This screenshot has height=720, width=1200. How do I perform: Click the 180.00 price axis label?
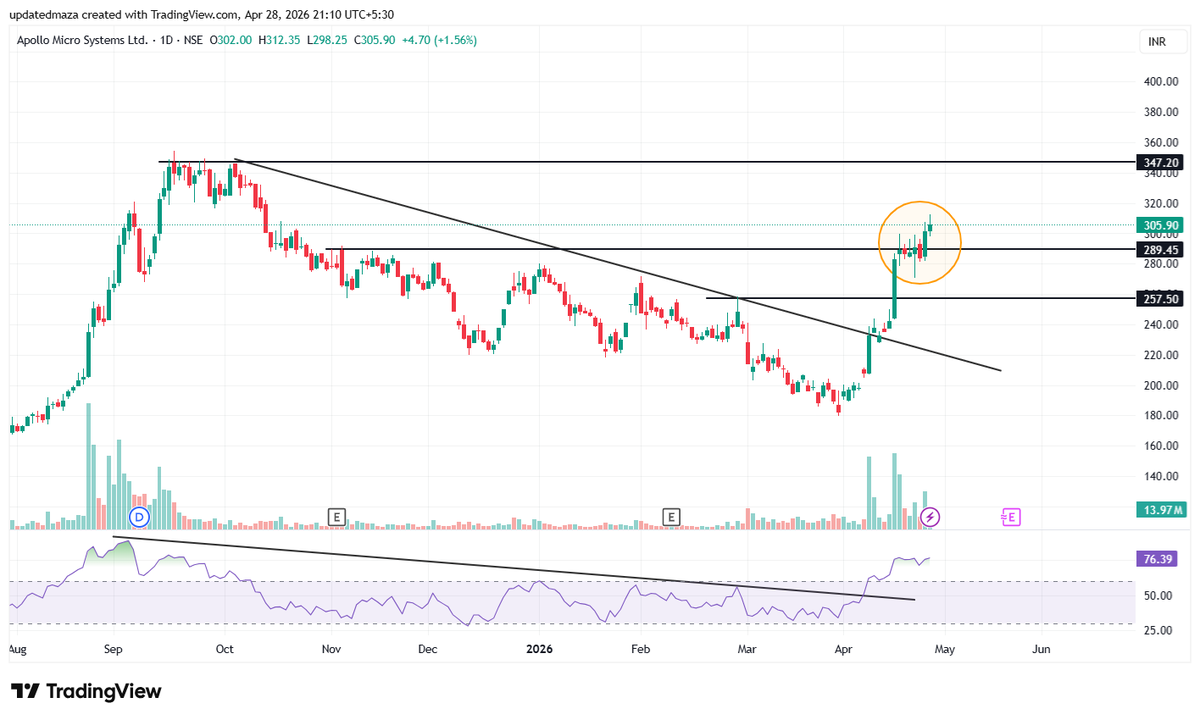(1160, 415)
